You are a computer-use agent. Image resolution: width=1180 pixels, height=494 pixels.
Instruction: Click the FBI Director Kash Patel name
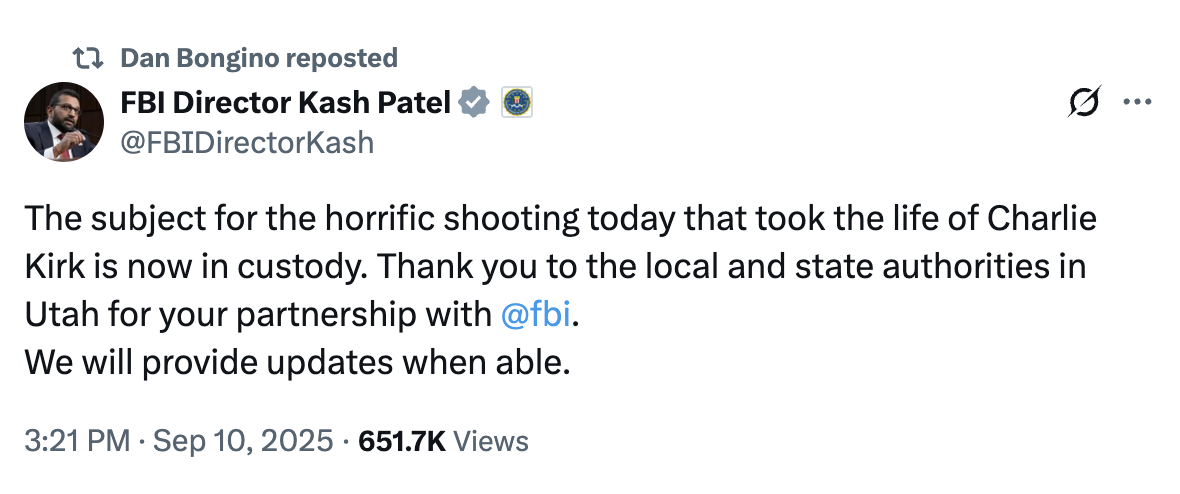[x=285, y=102]
